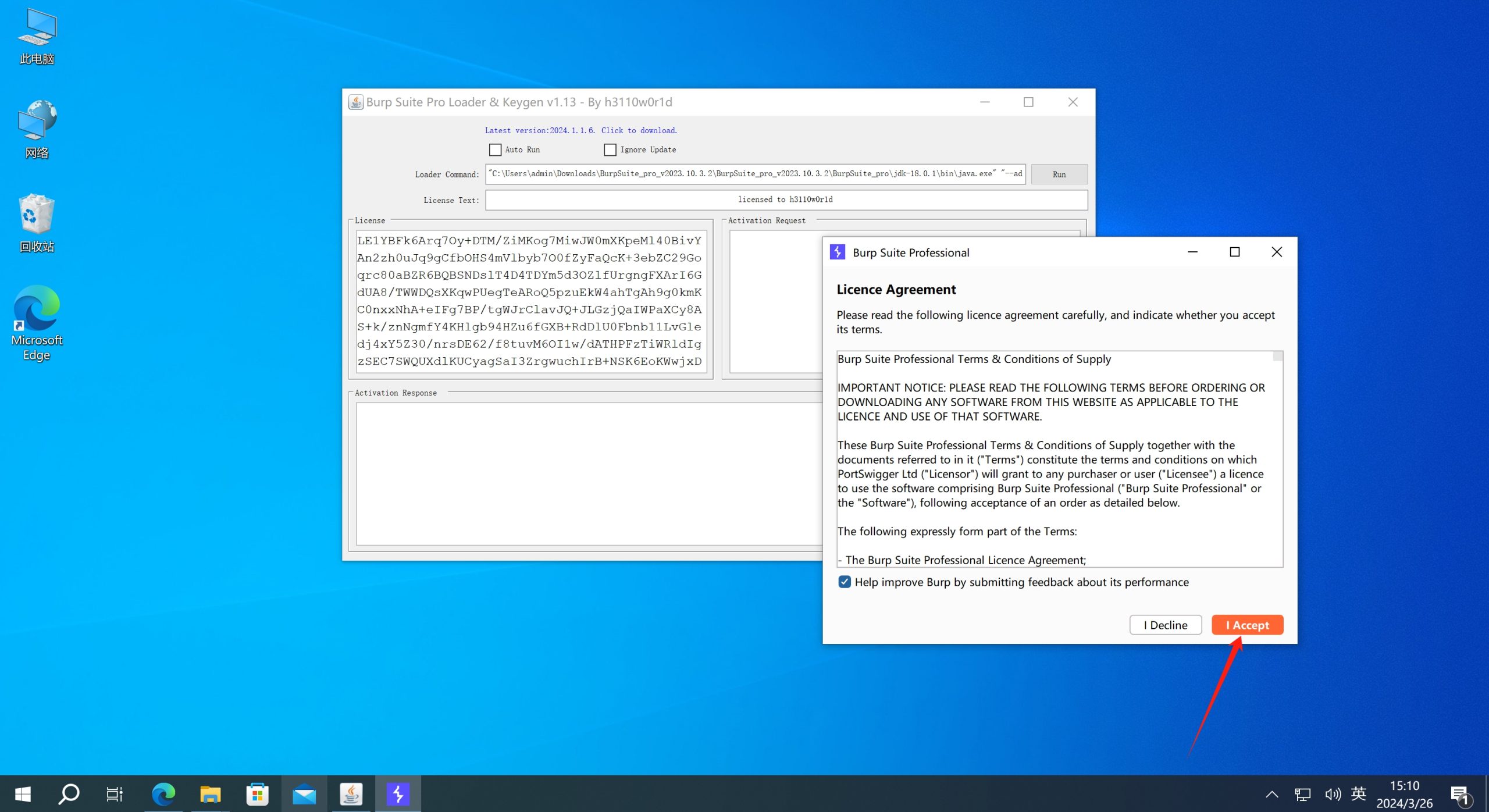
Task: Minimize the Keygen window
Action: click(984, 102)
